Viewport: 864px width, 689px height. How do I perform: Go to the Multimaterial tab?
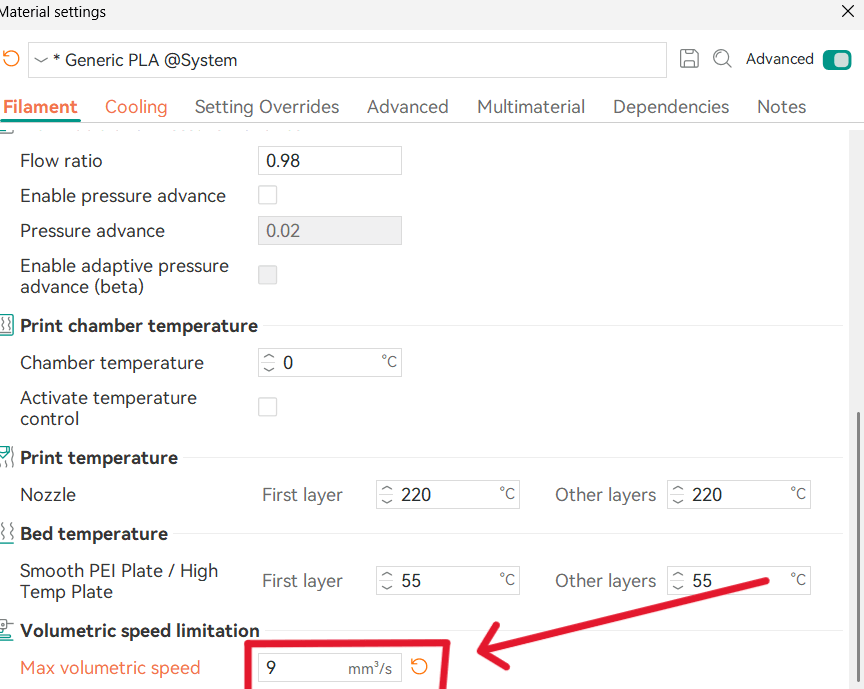click(531, 107)
